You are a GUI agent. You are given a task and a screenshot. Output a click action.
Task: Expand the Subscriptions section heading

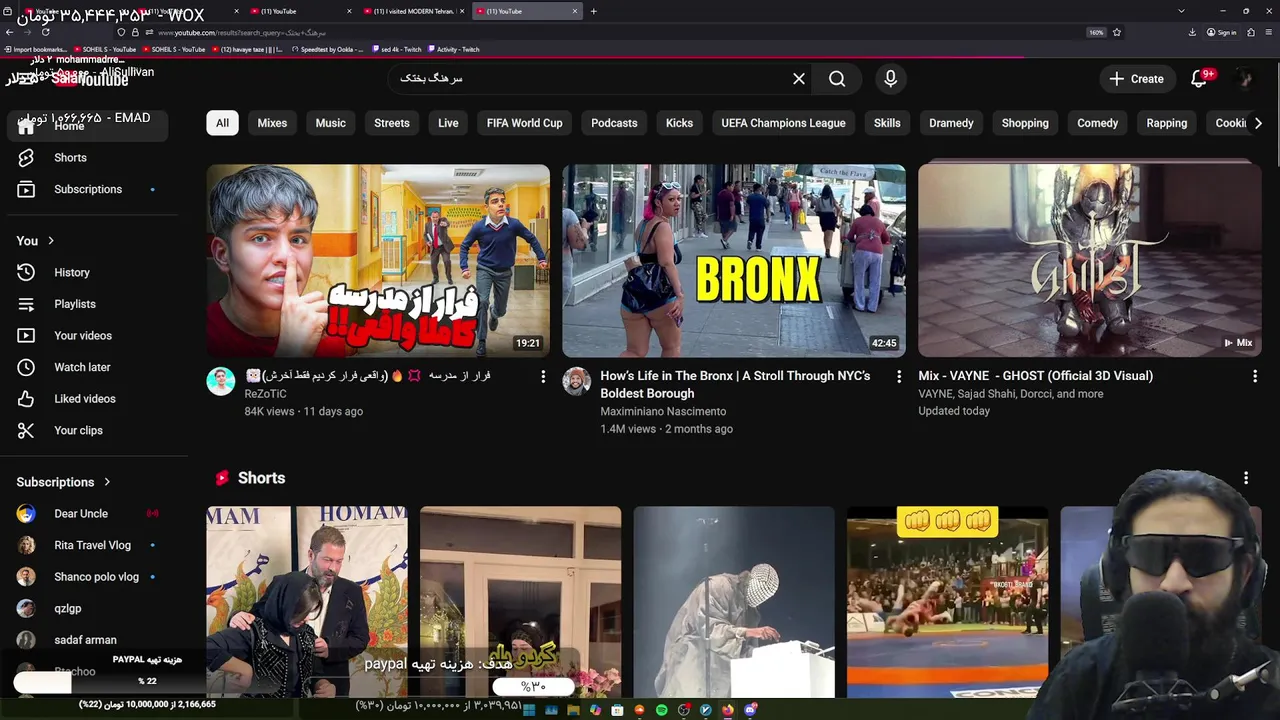[64, 482]
